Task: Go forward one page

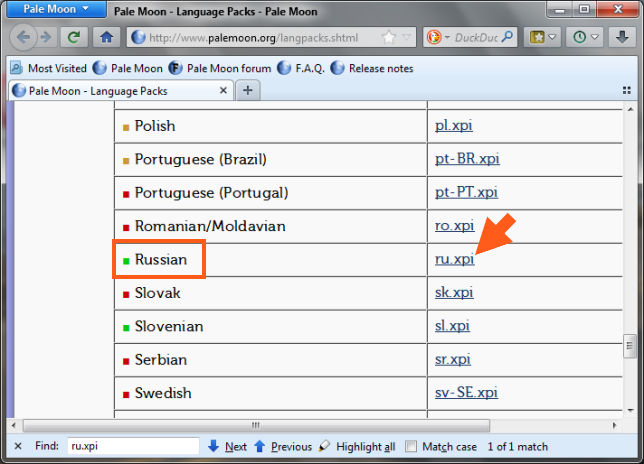Action: [46, 38]
